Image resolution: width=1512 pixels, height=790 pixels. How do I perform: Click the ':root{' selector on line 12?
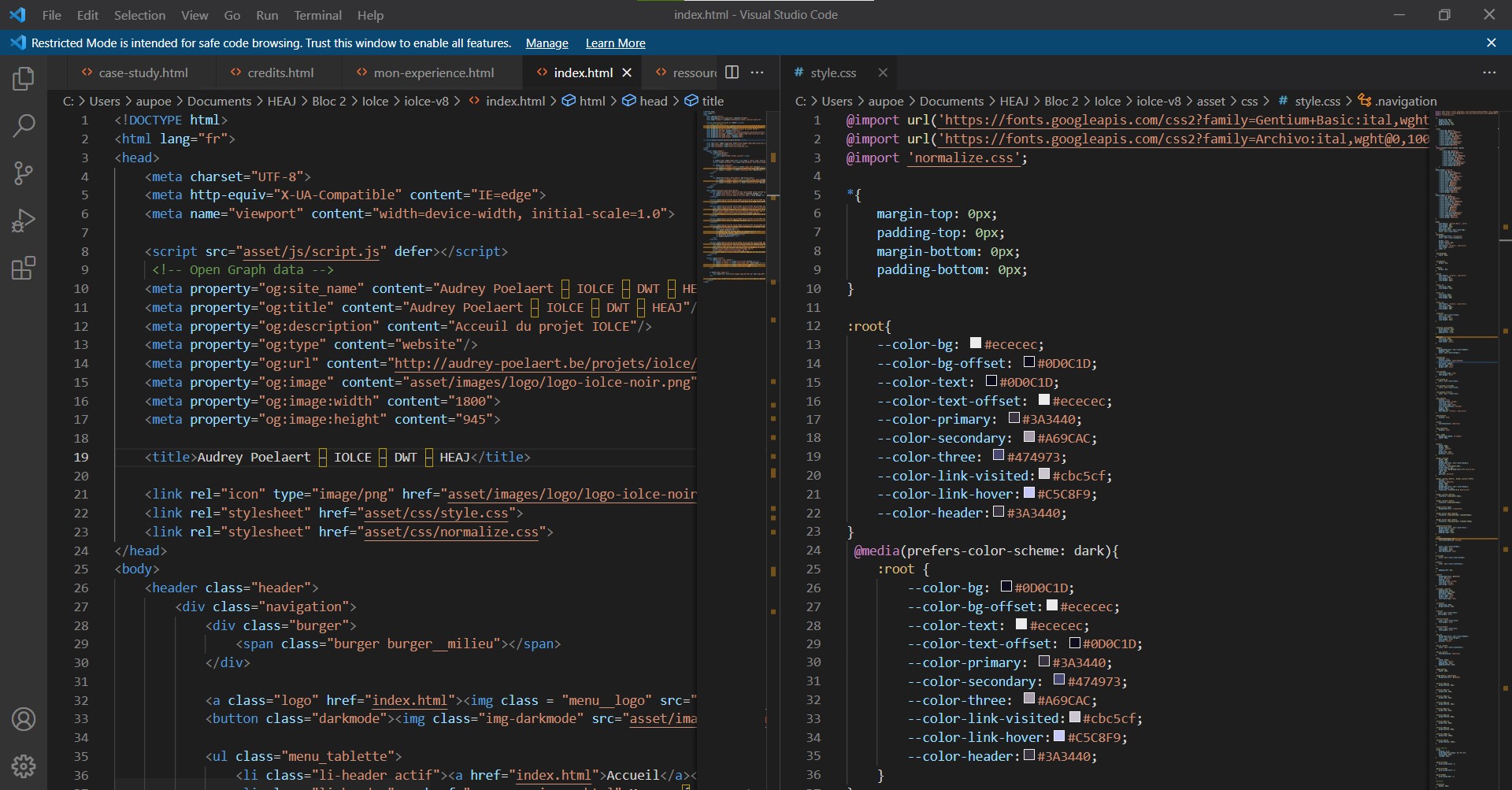click(x=869, y=326)
